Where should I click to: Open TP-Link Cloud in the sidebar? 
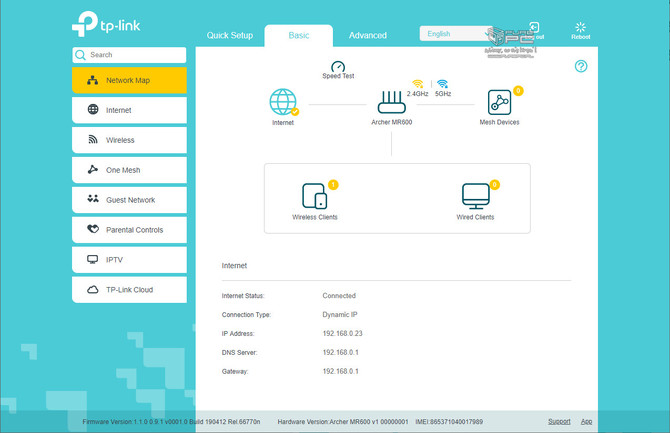coord(129,290)
